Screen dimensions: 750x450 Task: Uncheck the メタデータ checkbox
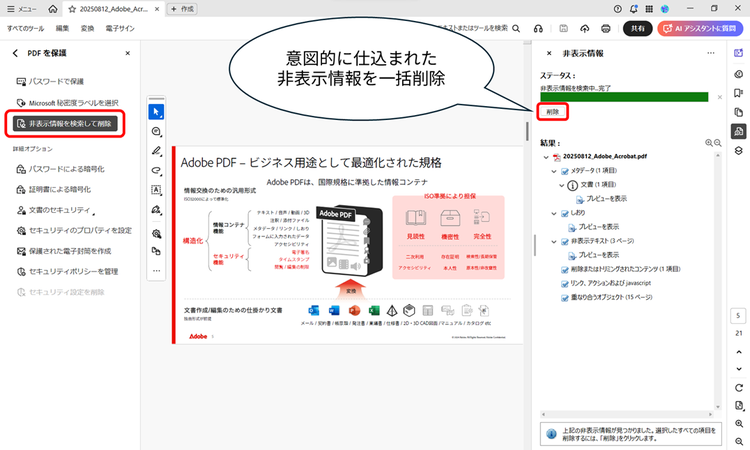coord(565,171)
